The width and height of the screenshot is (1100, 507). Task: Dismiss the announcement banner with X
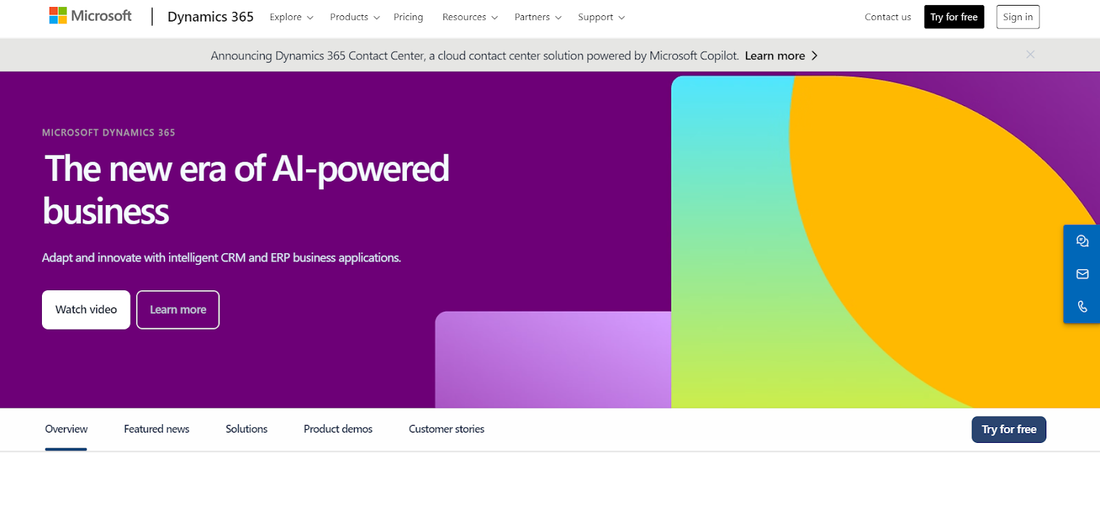click(1030, 55)
